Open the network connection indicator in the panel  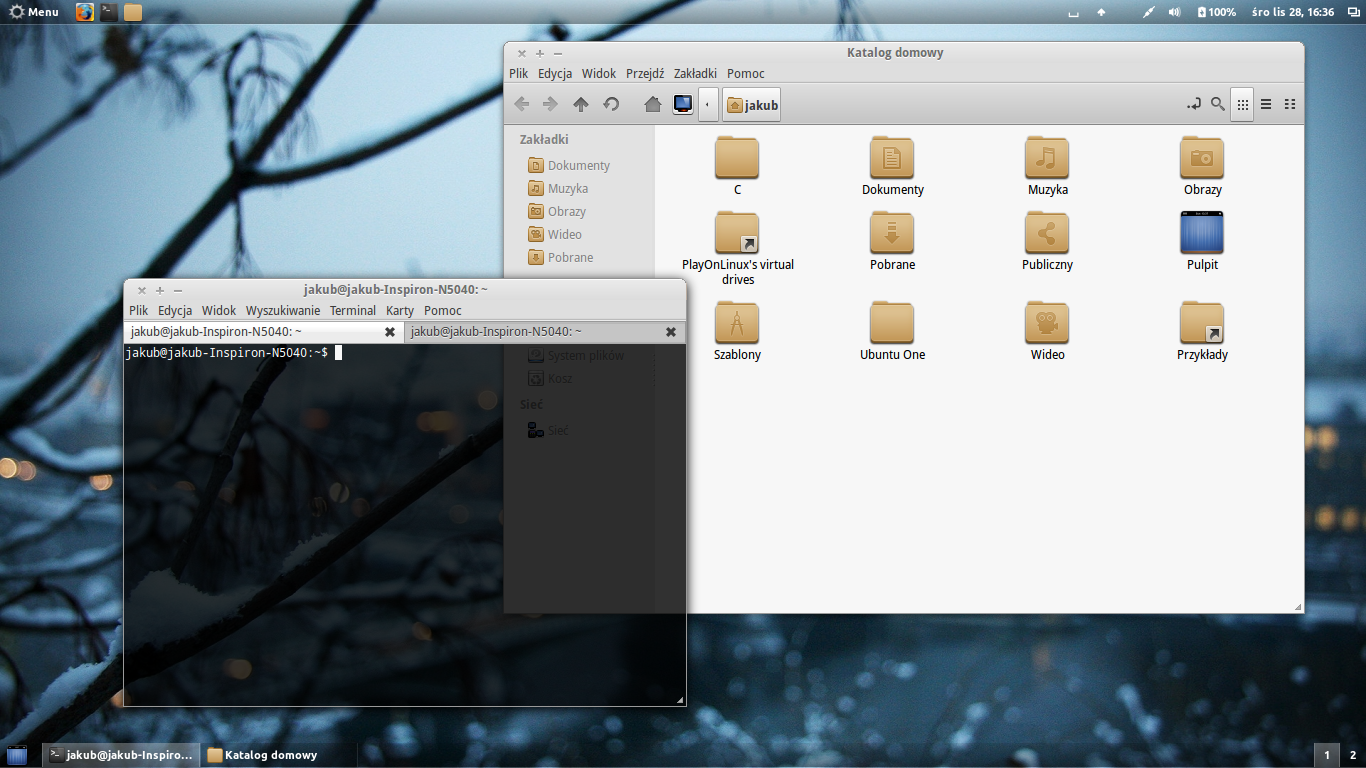[x=1149, y=12]
